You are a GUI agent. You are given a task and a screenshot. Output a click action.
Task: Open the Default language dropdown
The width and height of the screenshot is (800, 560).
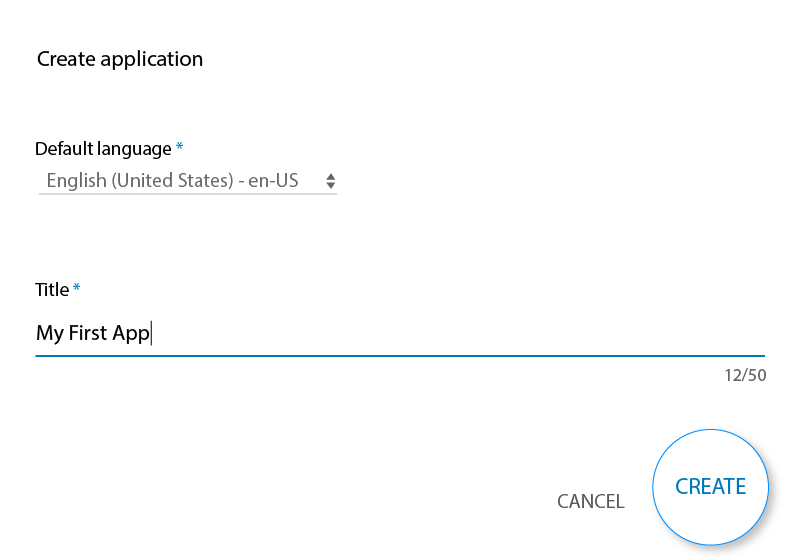click(x=187, y=181)
